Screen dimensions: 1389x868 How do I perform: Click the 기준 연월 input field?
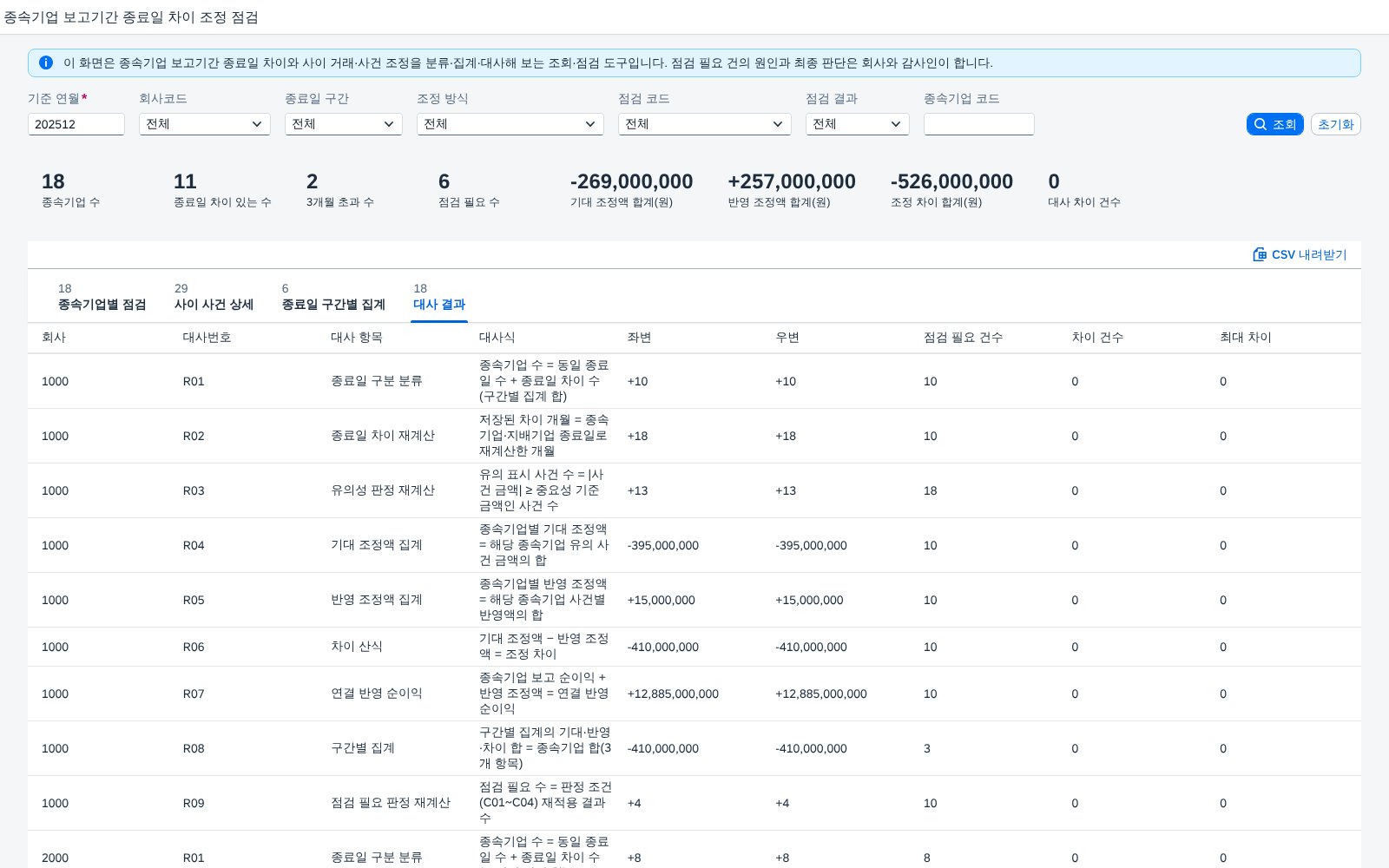pos(76,124)
